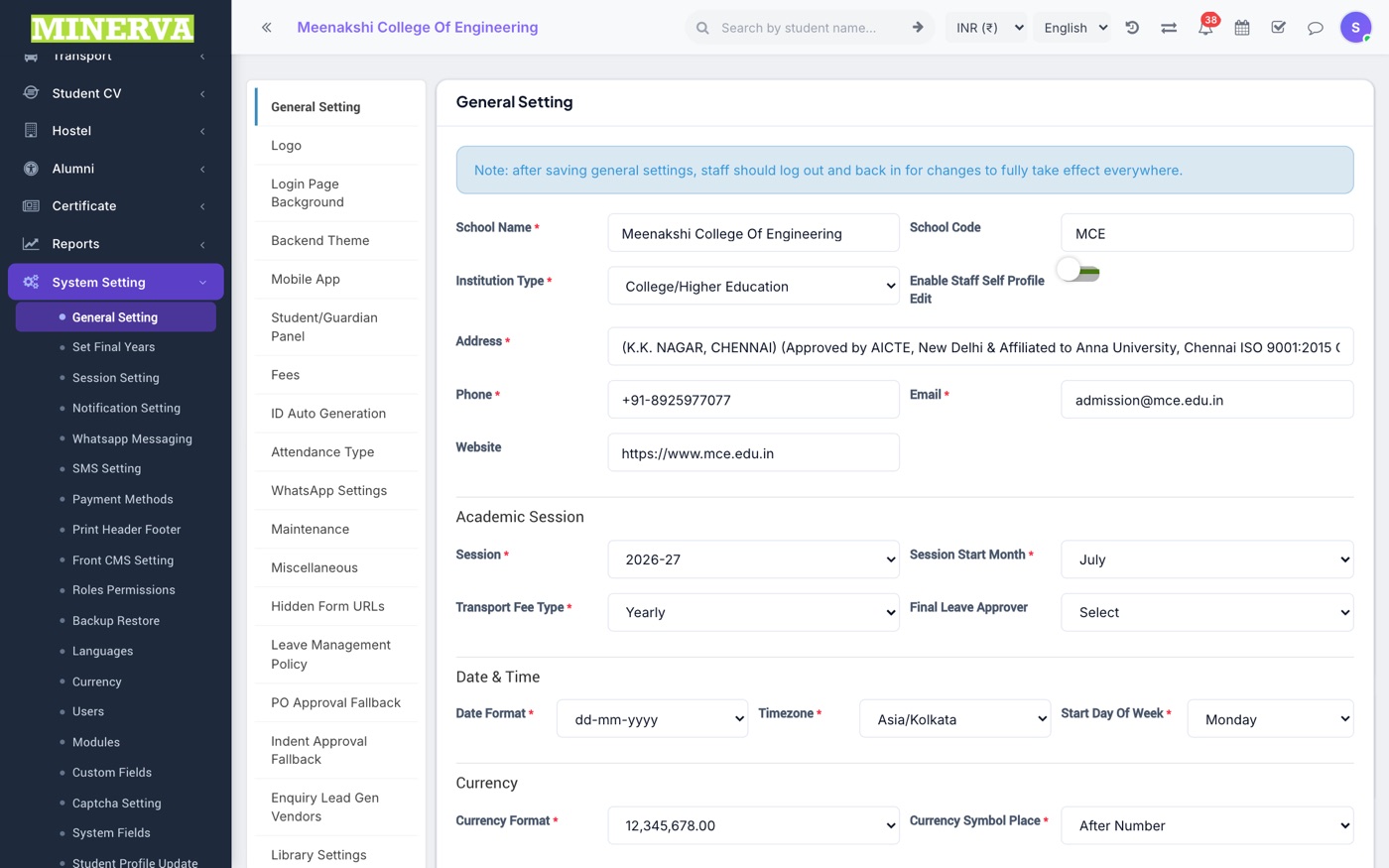The height and width of the screenshot is (868, 1389).
Task: Expand the Alumni menu
Action: point(202,169)
